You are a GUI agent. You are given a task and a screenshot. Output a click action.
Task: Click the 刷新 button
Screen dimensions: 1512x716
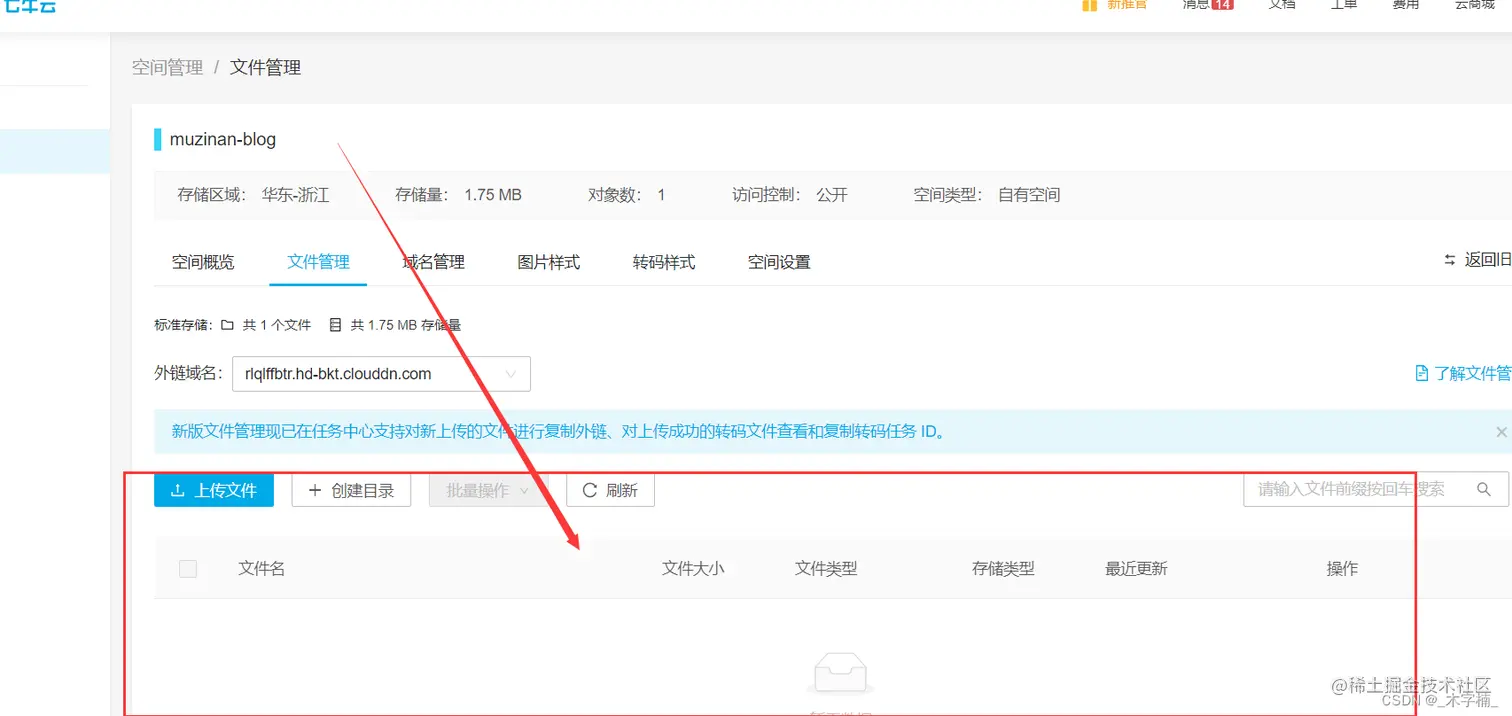tap(610, 491)
